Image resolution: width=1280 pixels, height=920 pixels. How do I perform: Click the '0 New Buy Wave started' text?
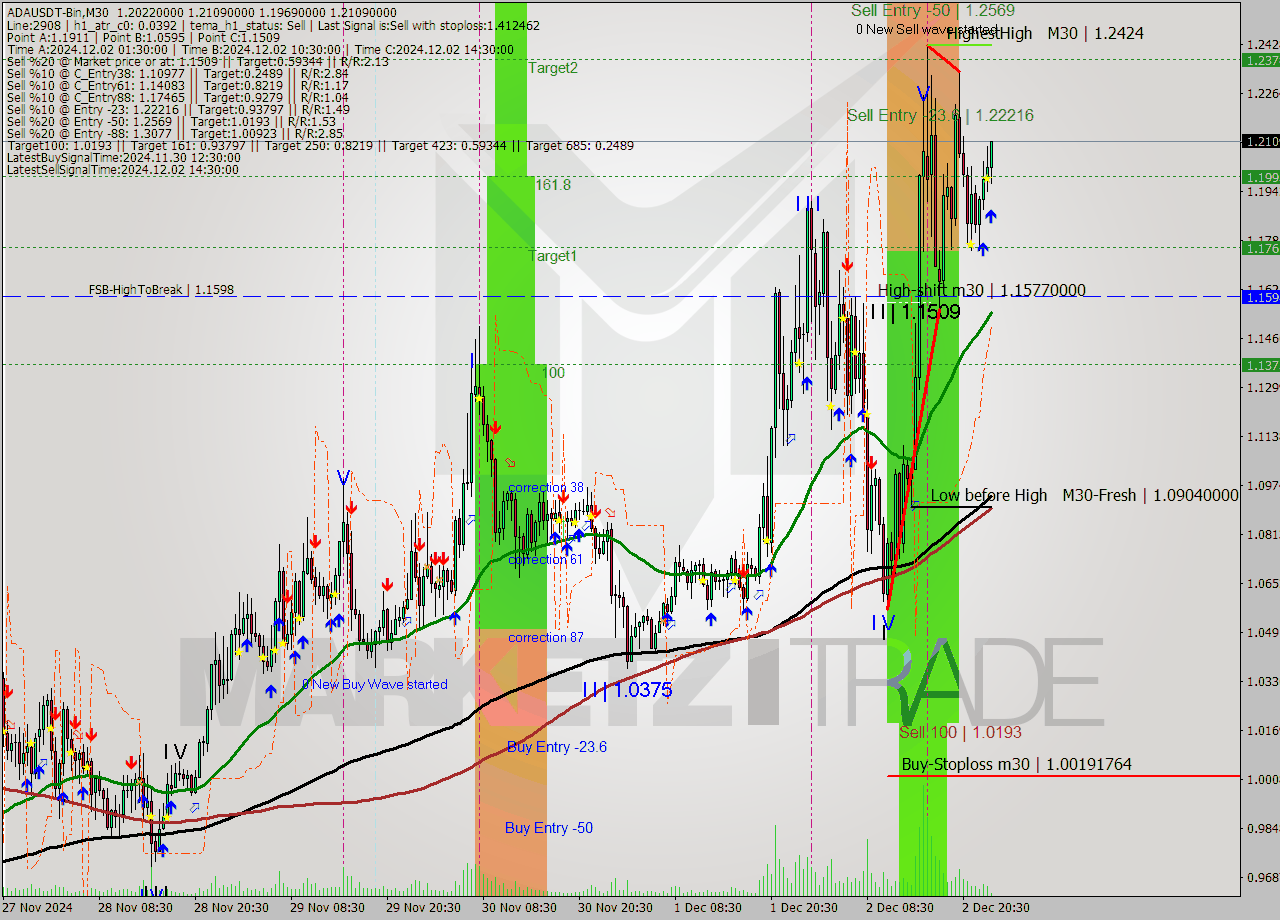(x=375, y=684)
